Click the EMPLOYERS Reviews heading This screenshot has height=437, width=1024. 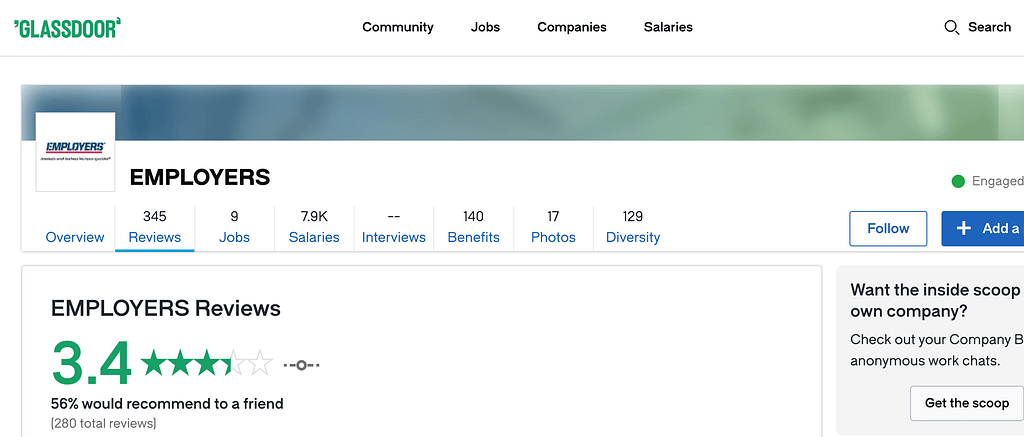pyautogui.click(x=166, y=308)
